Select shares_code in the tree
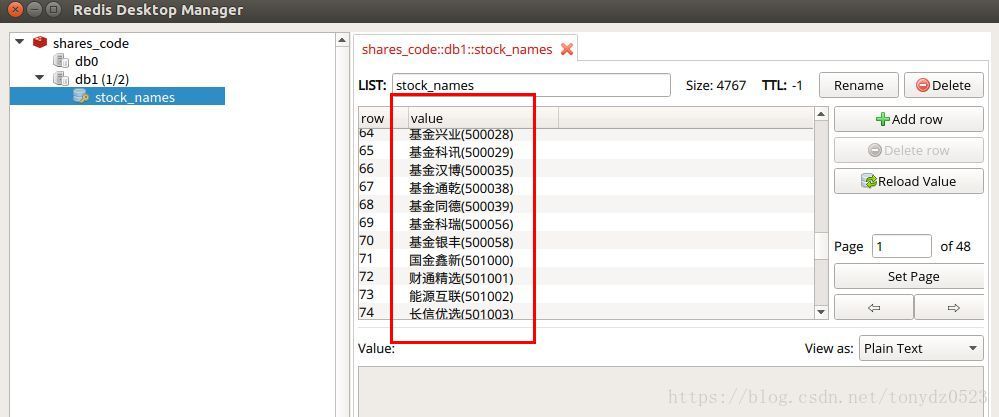Viewport: 999px width, 417px height. [x=90, y=43]
